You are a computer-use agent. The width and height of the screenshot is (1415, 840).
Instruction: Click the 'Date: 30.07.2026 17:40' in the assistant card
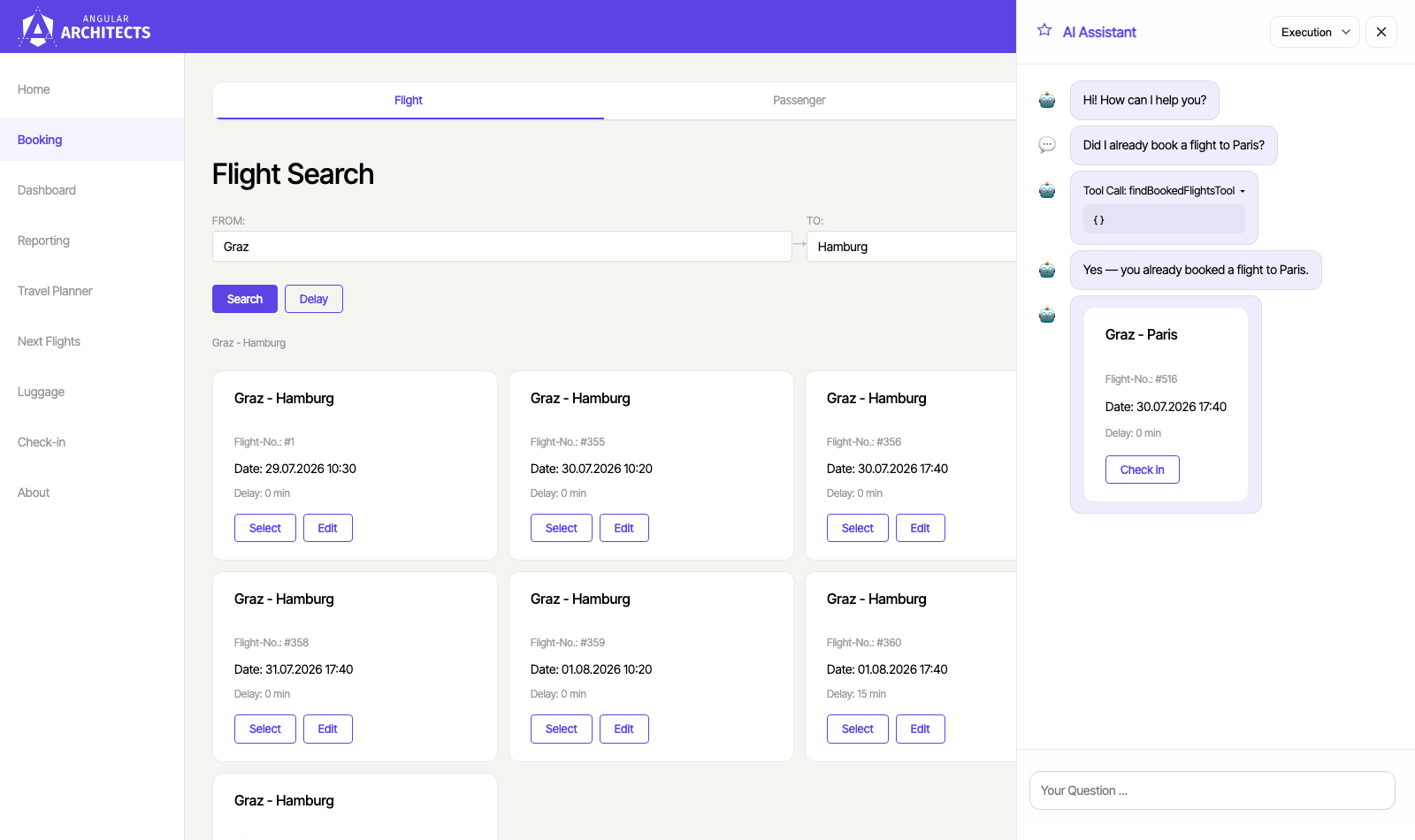(1166, 407)
